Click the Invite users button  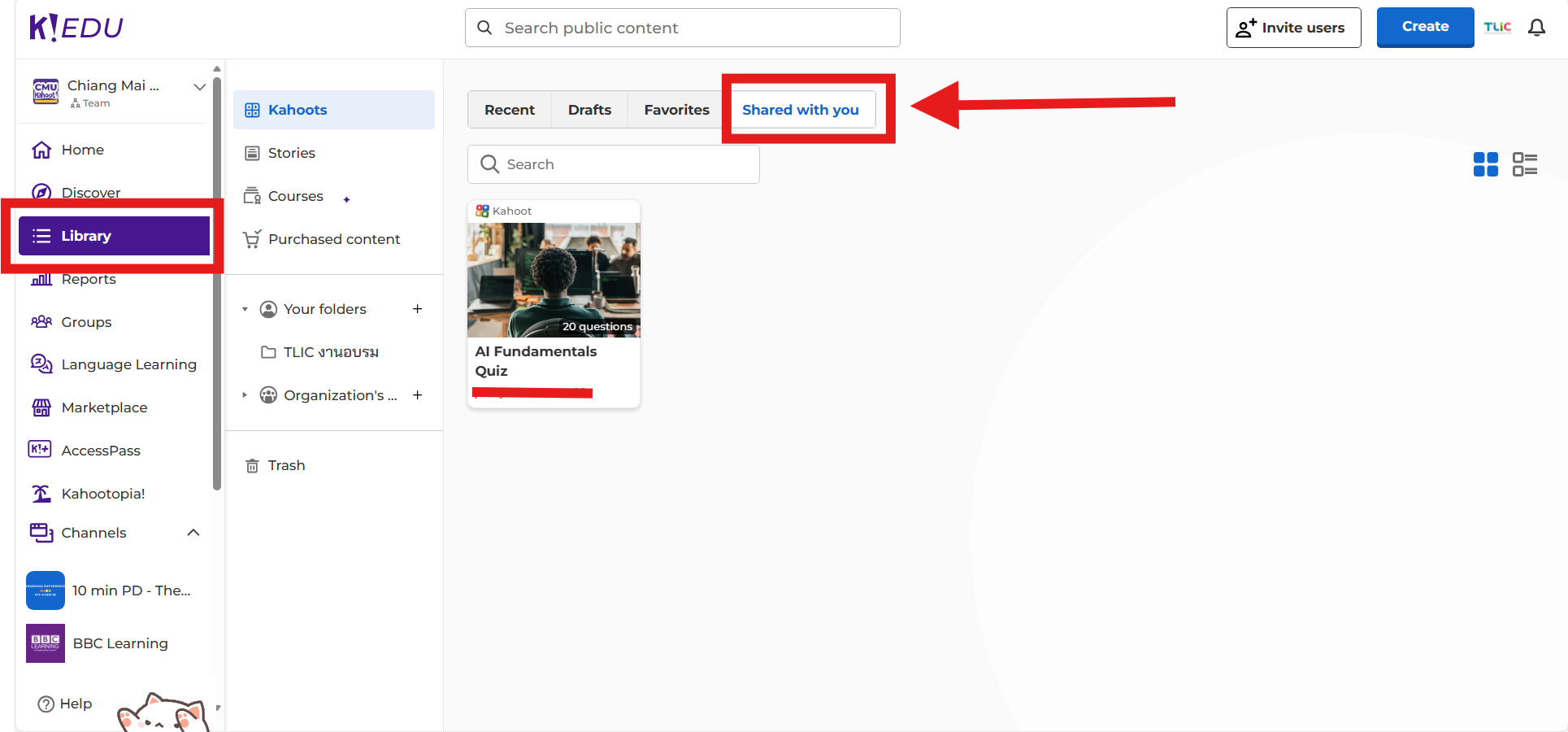pos(1292,28)
